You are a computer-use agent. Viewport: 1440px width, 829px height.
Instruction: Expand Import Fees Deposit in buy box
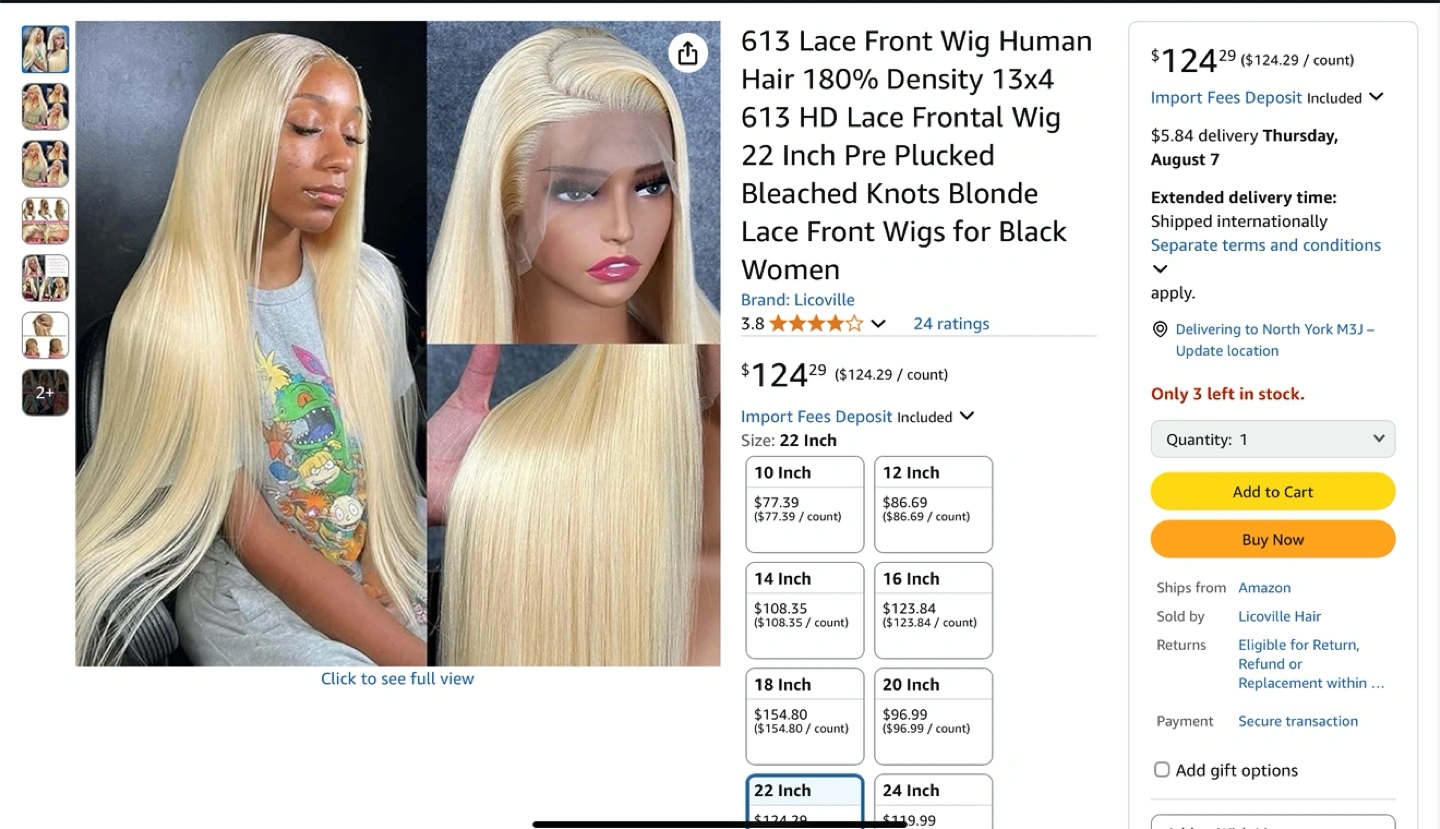coord(1376,97)
